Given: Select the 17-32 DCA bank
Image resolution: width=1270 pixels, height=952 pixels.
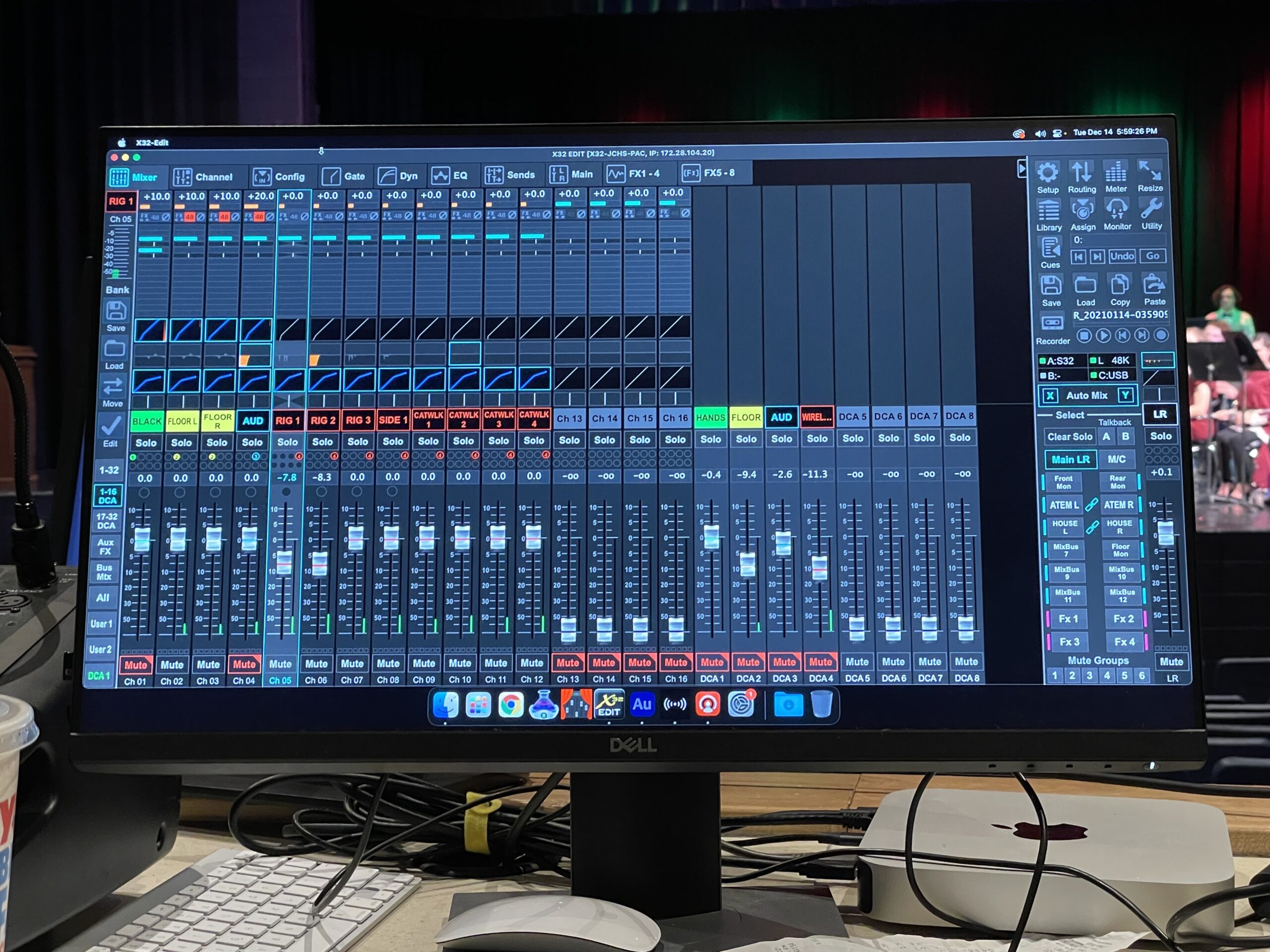Looking at the screenshot, I should (x=106, y=521).
